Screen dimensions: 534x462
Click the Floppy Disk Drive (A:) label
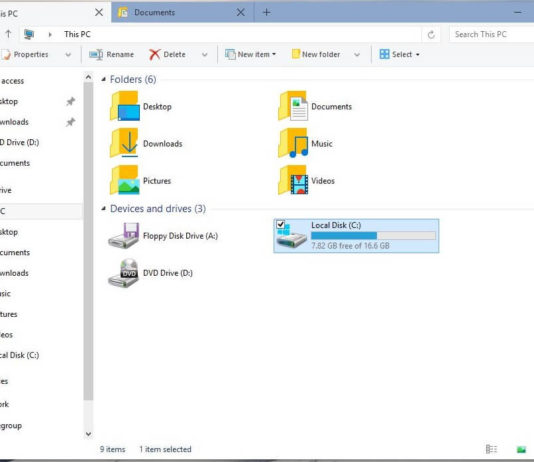tap(180, 236)
